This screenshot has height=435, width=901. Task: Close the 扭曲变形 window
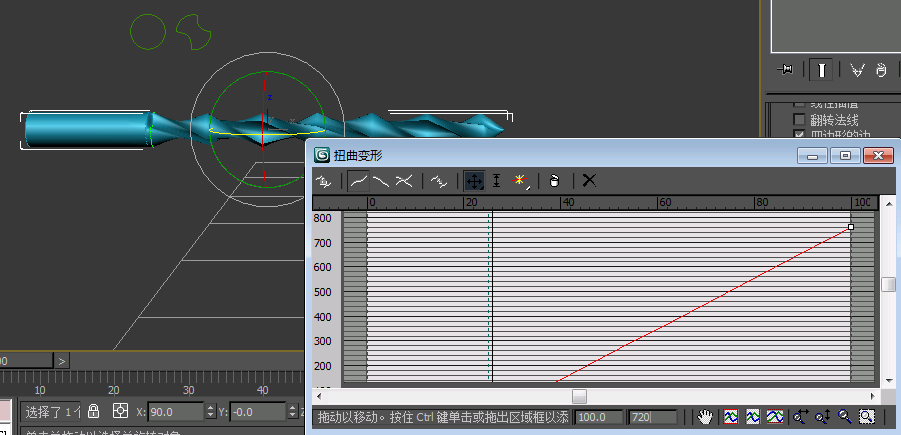click(x=879, y=155)
